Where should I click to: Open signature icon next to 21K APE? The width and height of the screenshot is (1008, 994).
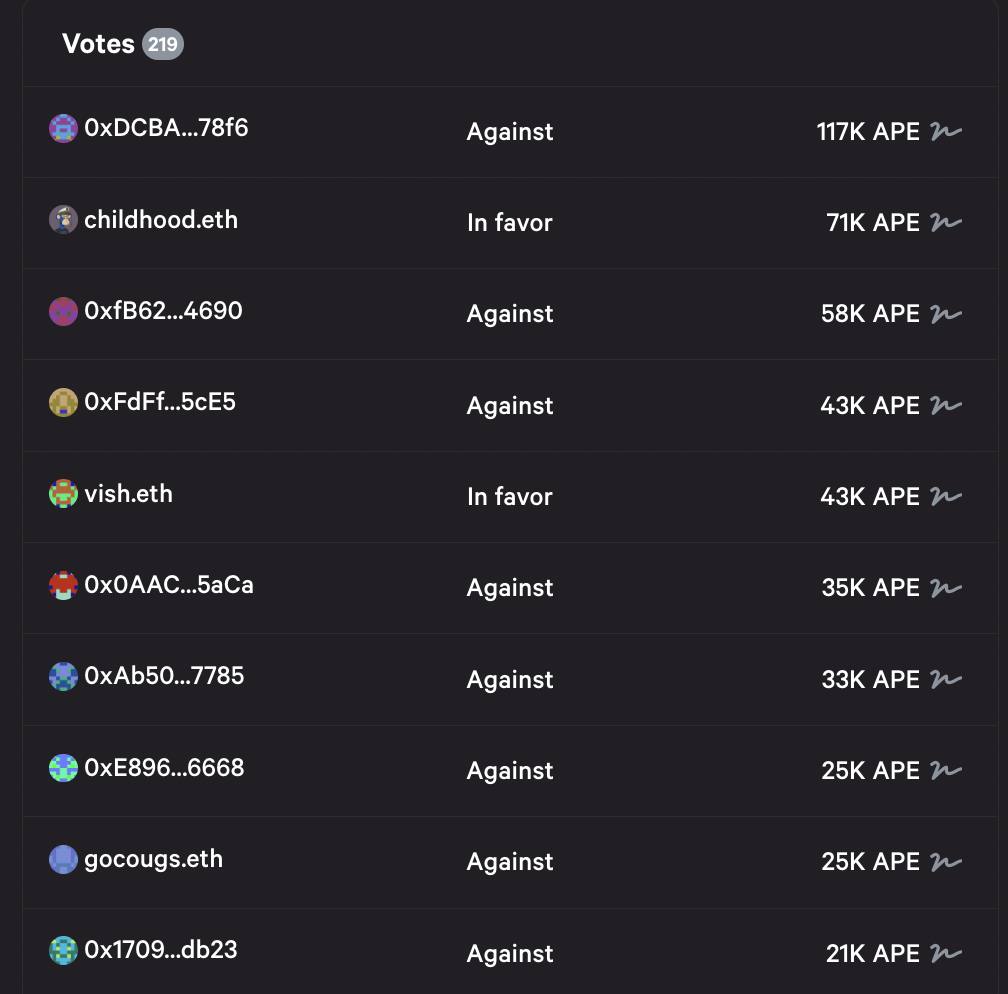945,954
